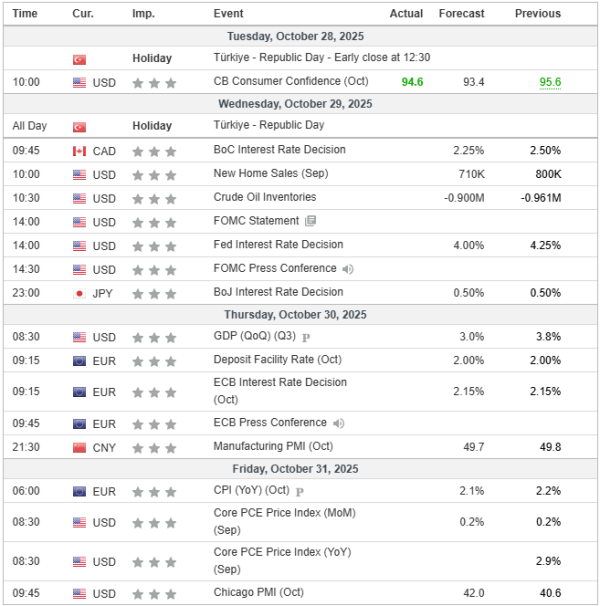This screenshot has width=600, height=606.
Task: Click the EU flag in the Deposit Facility Rate row
Action: 79,361
